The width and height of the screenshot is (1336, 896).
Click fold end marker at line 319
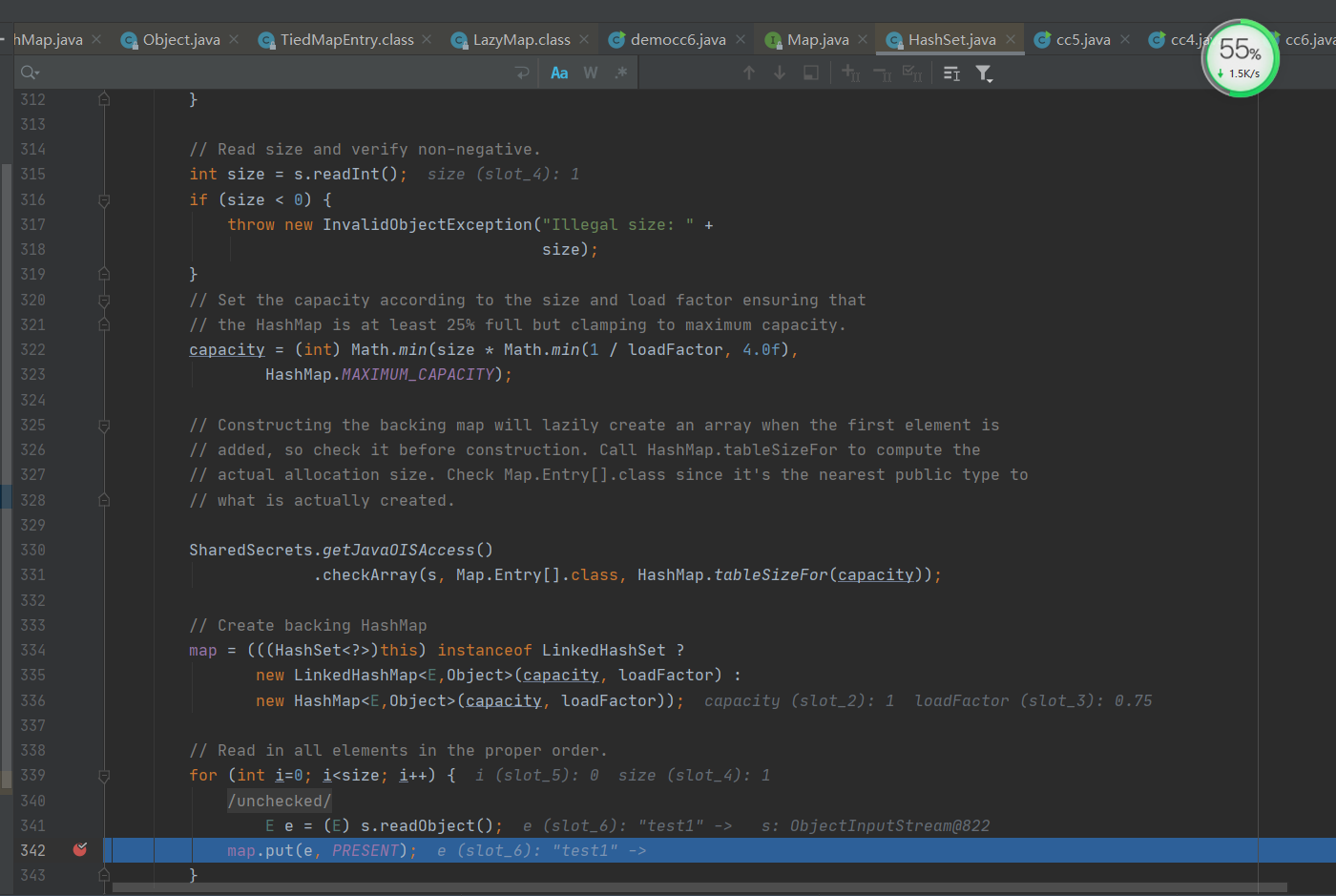point(104,274)
